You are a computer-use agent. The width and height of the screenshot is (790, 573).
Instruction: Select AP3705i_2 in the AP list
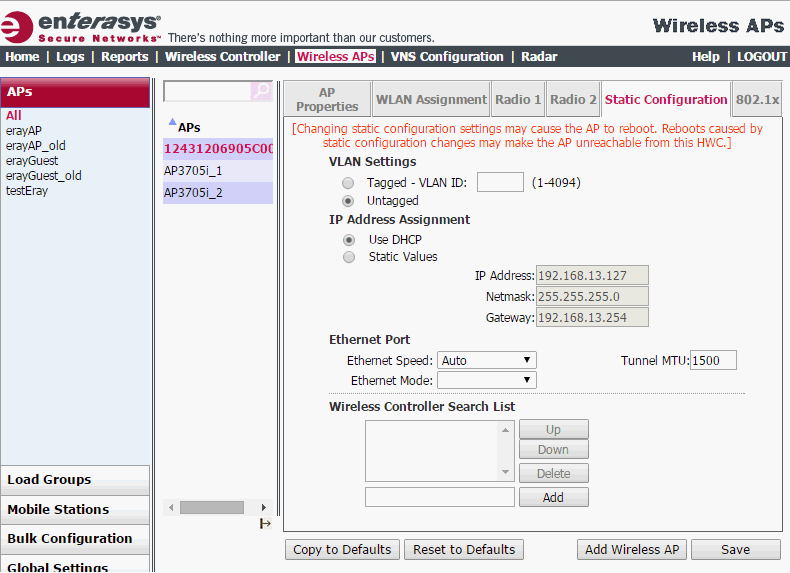click(x=218, y=193)
